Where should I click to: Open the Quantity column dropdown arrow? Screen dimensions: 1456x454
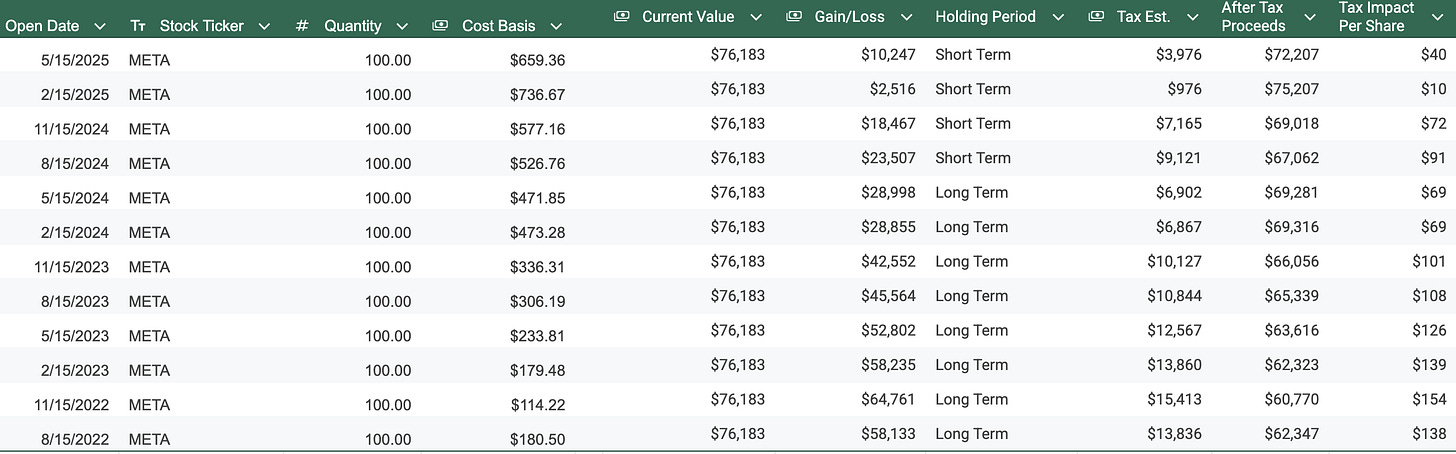coord(401,27)
